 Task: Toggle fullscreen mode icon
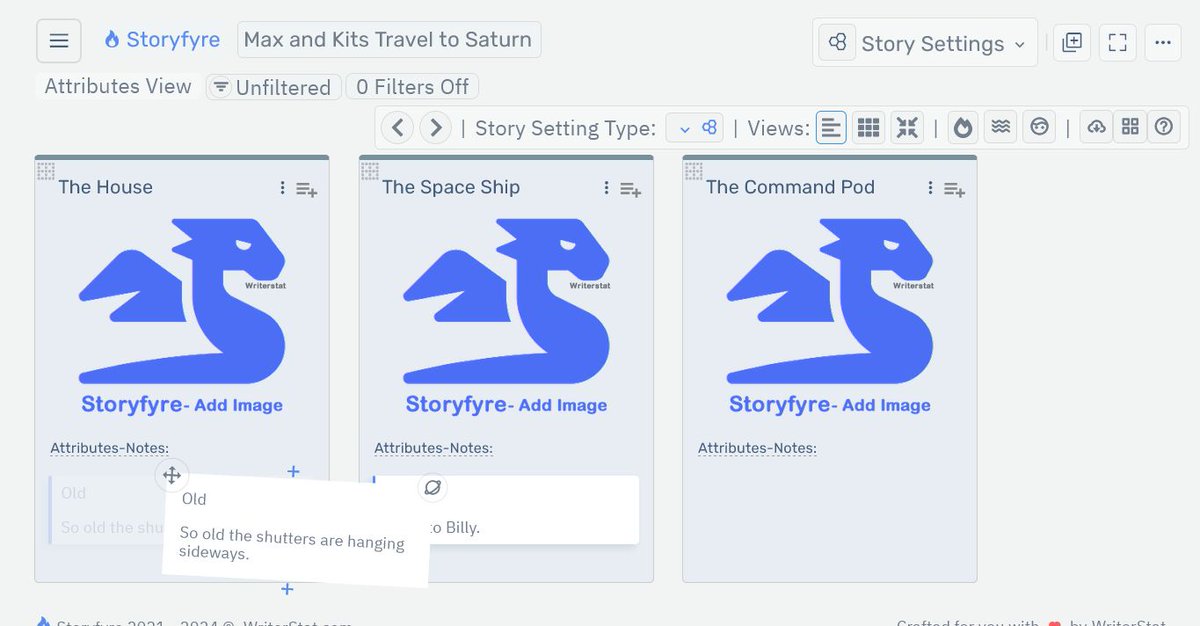[x=1118, y=42]
